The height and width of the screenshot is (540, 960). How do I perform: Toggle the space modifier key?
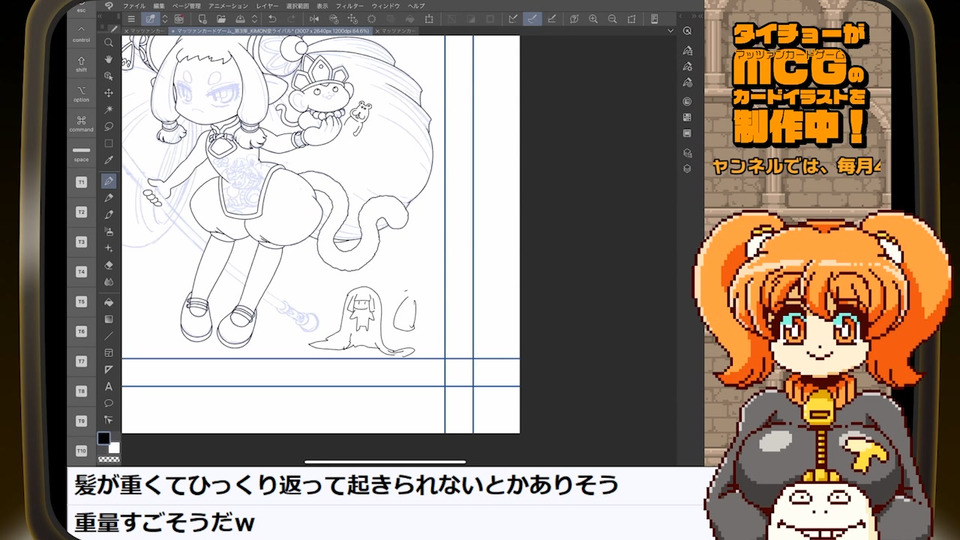(x=81, y=153)
